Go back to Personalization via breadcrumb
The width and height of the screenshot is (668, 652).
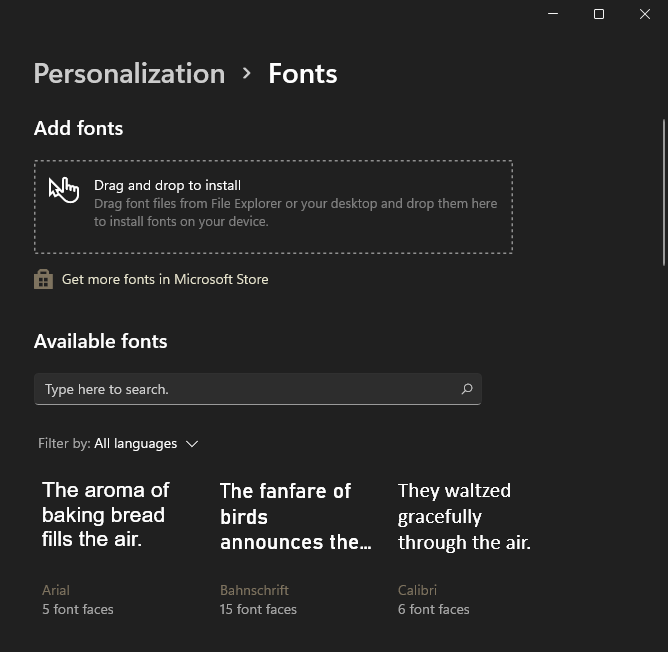[129, 73]
